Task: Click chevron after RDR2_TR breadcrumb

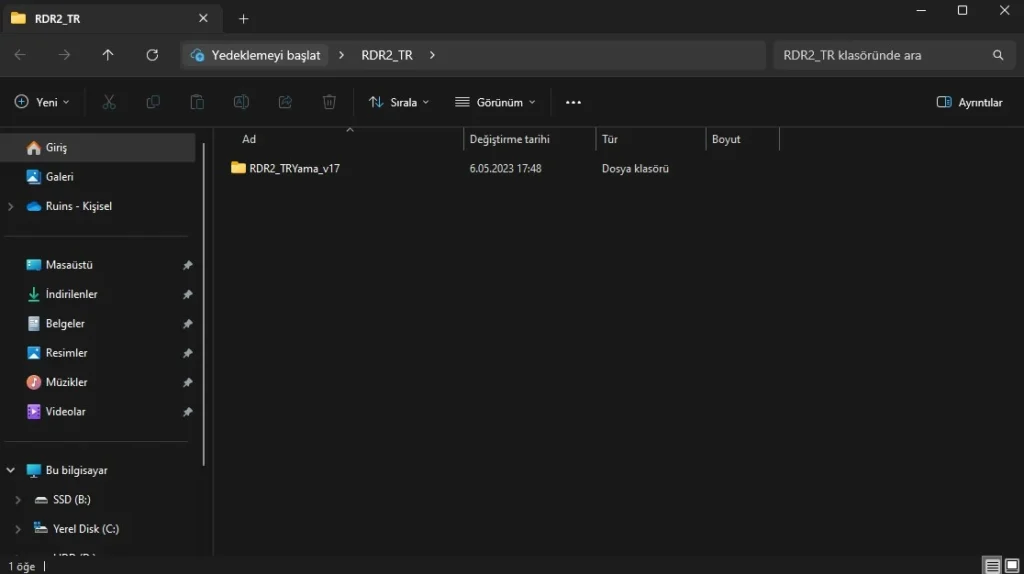Action: tap(432, 55)
